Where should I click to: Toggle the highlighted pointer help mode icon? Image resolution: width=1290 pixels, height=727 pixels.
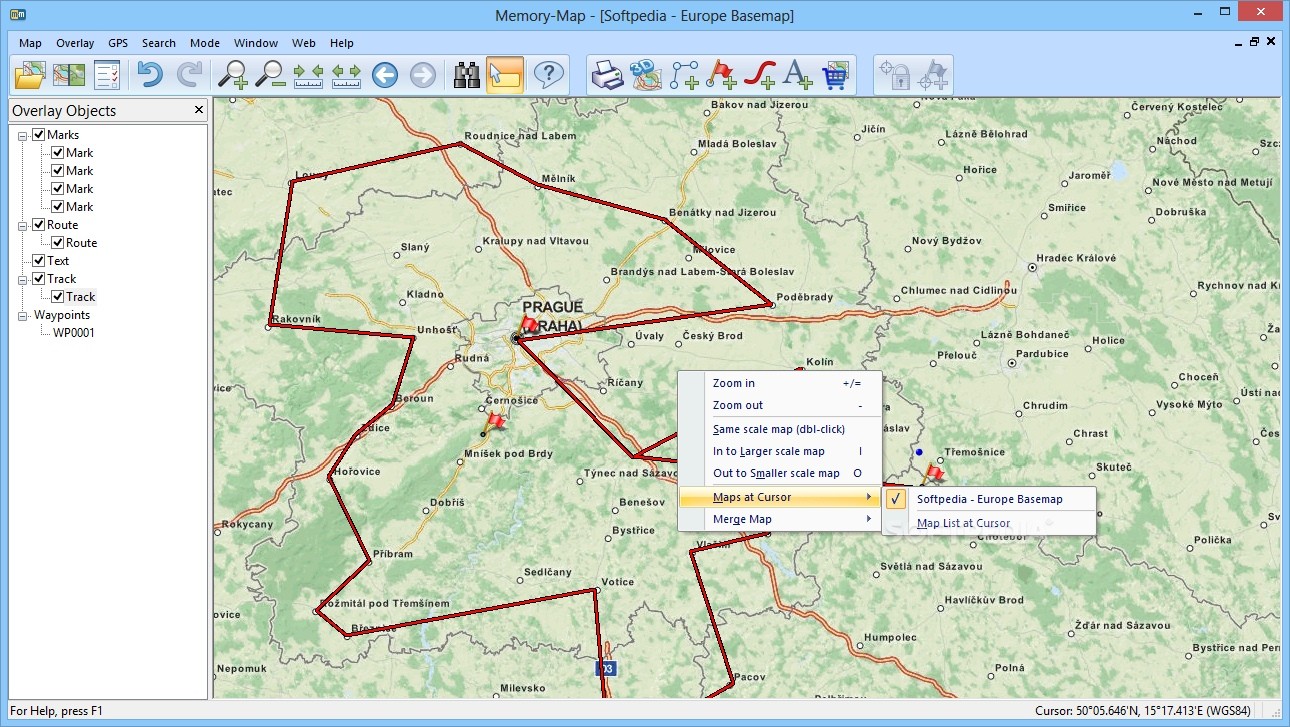click(505, 75)
